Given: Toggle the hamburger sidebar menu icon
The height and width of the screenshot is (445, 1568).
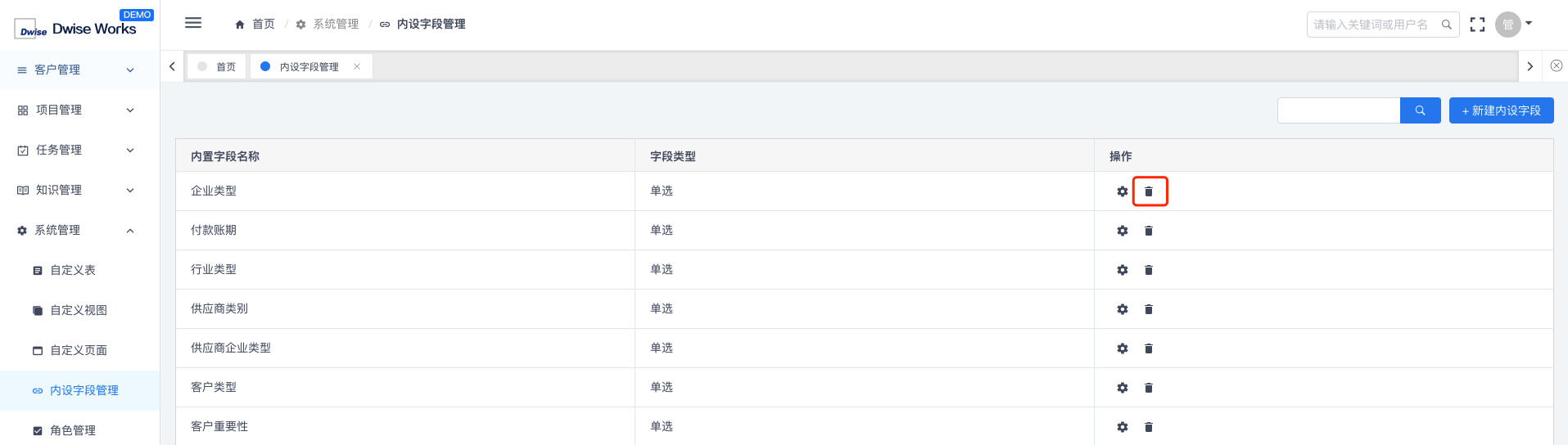Looking at the screenshot, I should (193, 23).
